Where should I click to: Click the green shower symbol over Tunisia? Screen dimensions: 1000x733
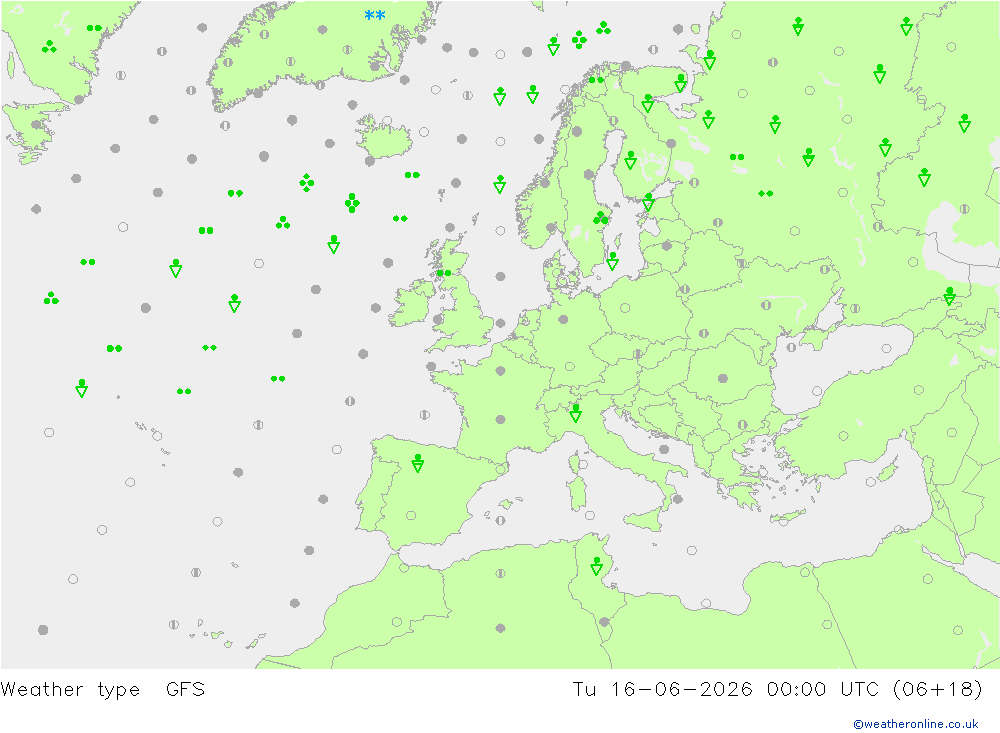coord(596,566)
